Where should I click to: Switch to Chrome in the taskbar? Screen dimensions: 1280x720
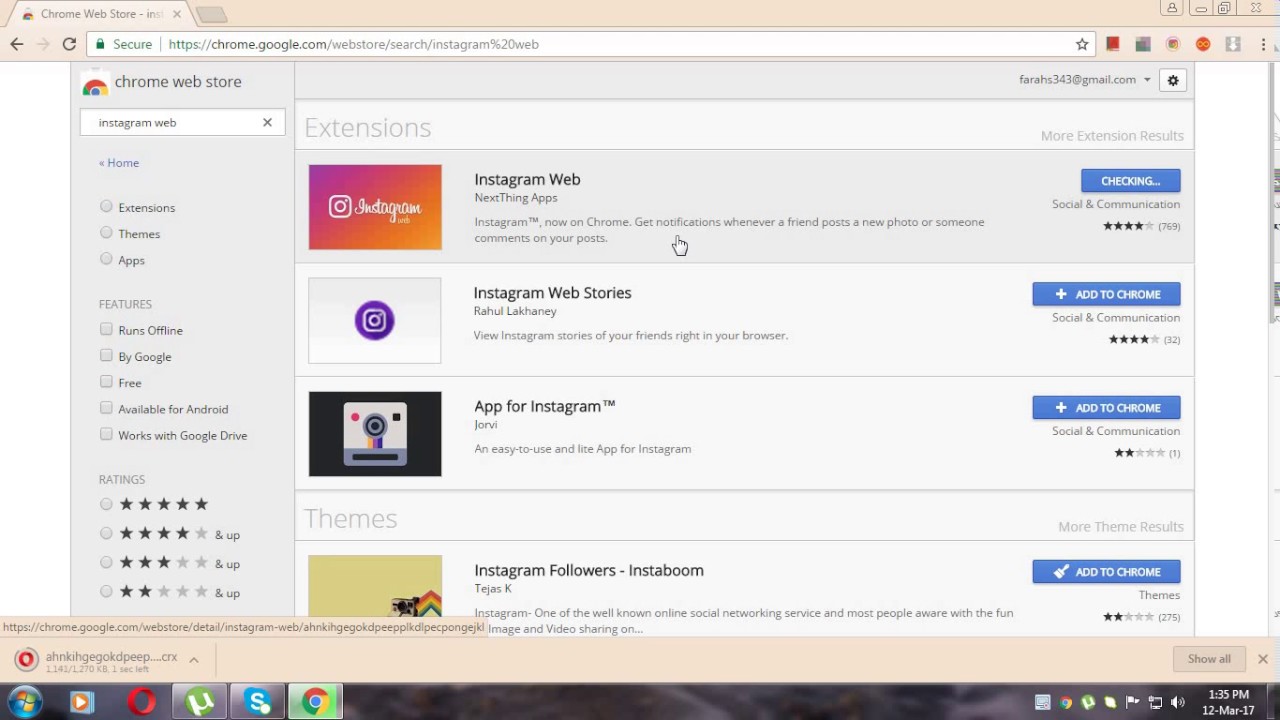click(x=315, y=702)
